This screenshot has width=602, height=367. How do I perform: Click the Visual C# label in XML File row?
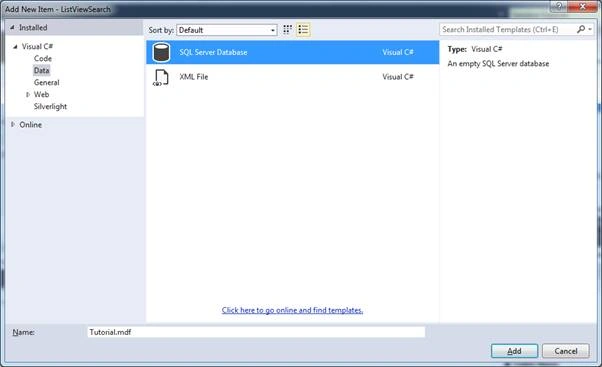click(398, 77)
